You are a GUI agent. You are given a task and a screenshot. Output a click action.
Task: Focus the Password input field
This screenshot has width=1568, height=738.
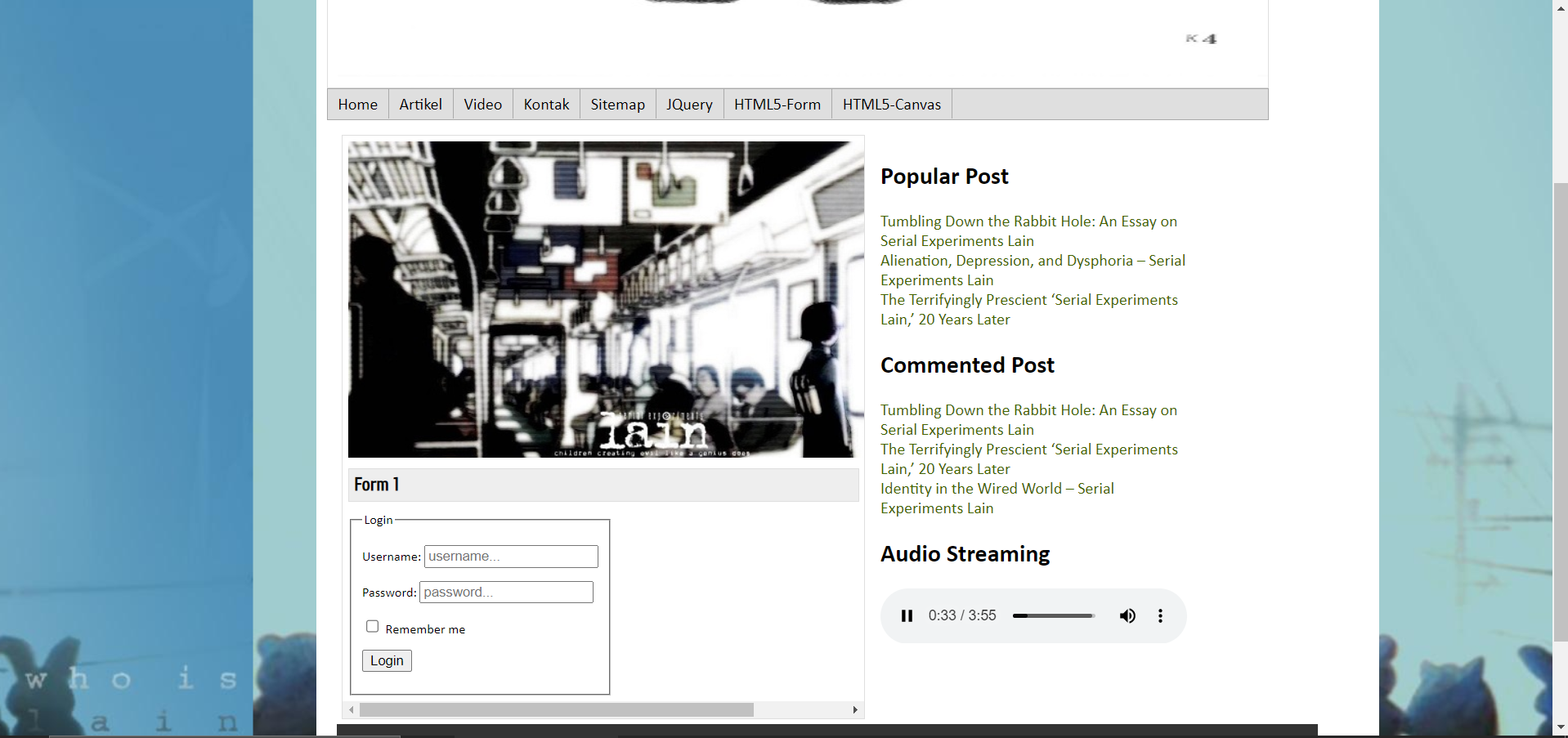click(506, 593)
